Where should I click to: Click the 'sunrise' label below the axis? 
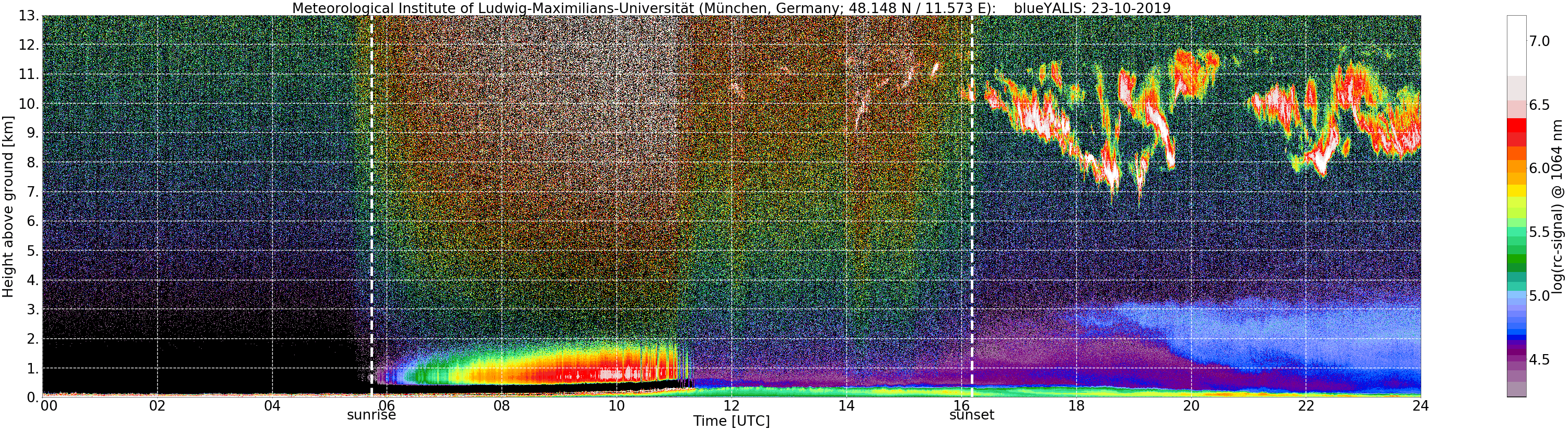(x=371, y=415)
